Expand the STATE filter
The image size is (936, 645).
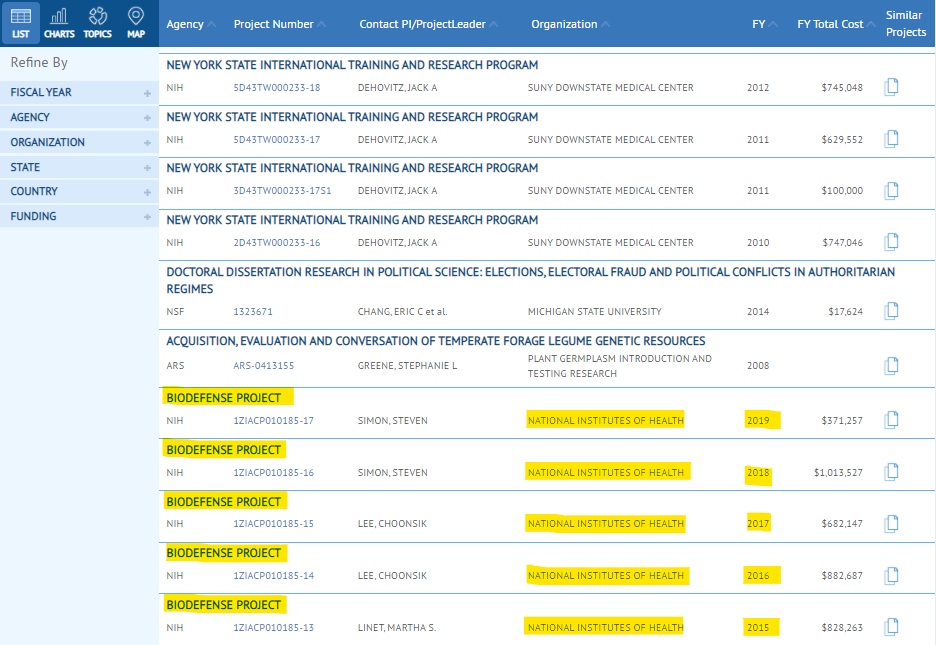(x=79, y=168)
